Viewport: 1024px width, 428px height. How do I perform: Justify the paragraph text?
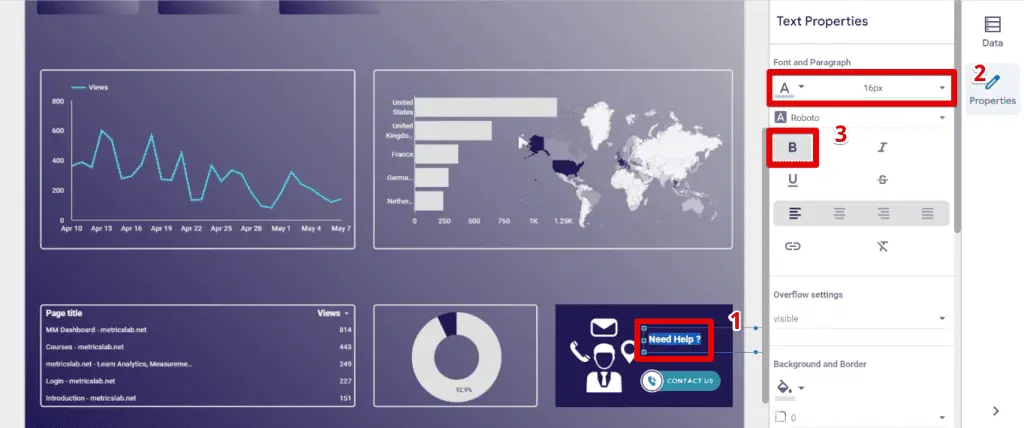[927, 212]
